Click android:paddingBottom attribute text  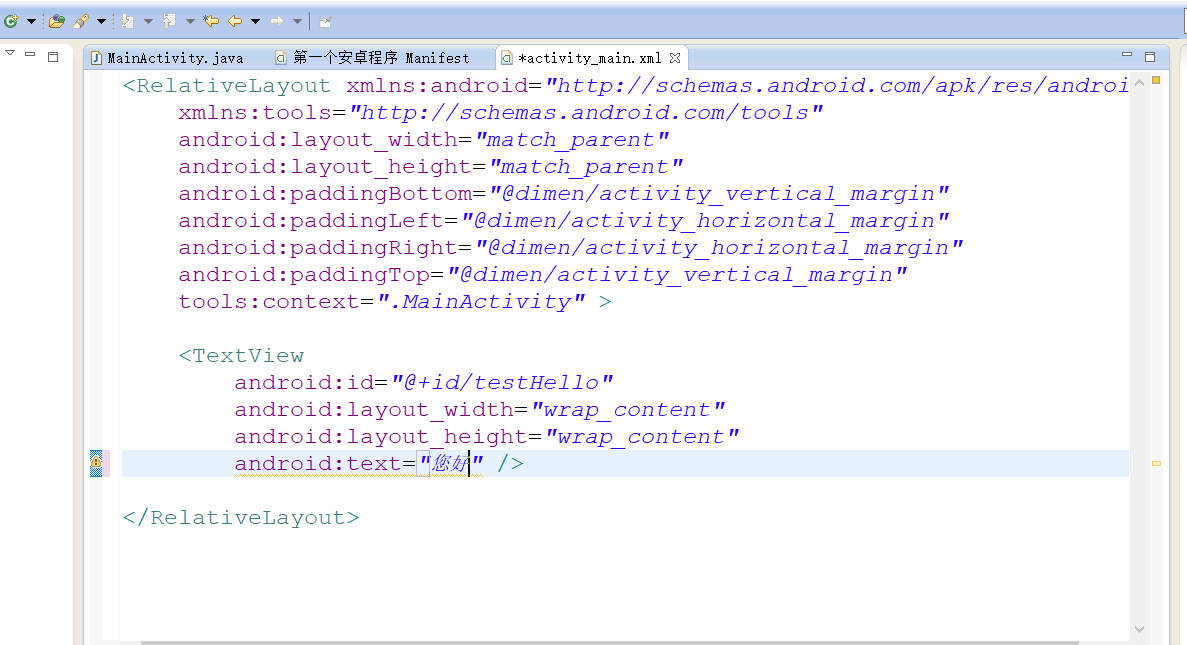pos(326,194)
